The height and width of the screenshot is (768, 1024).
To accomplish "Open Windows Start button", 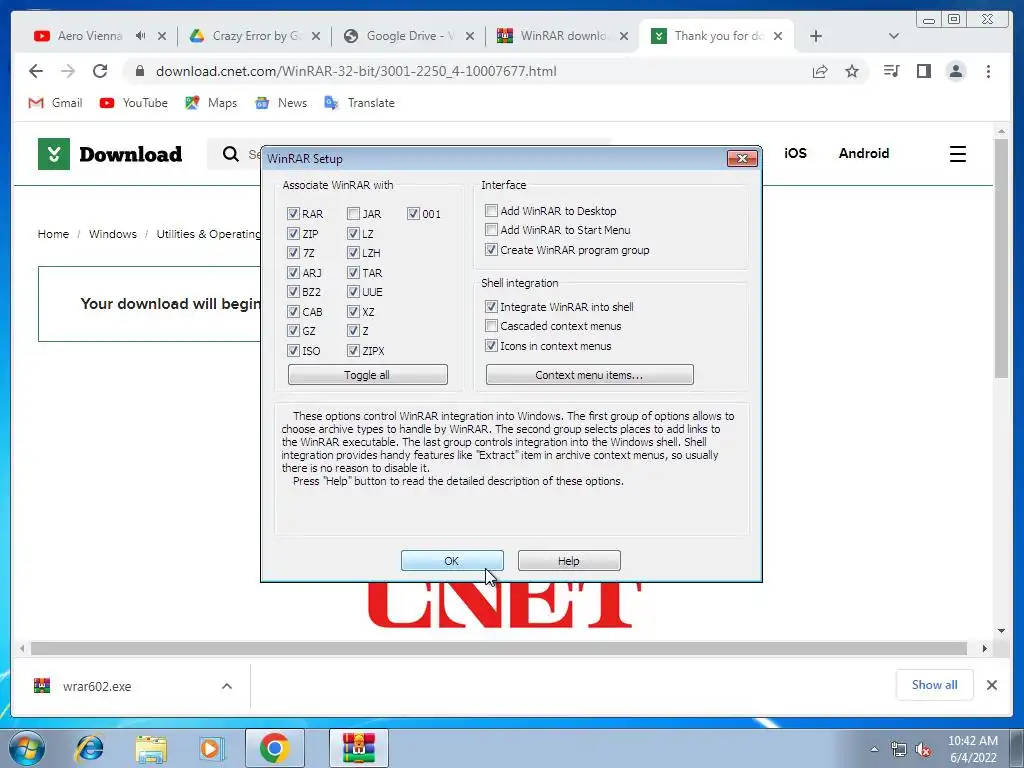I will point(26,748).
